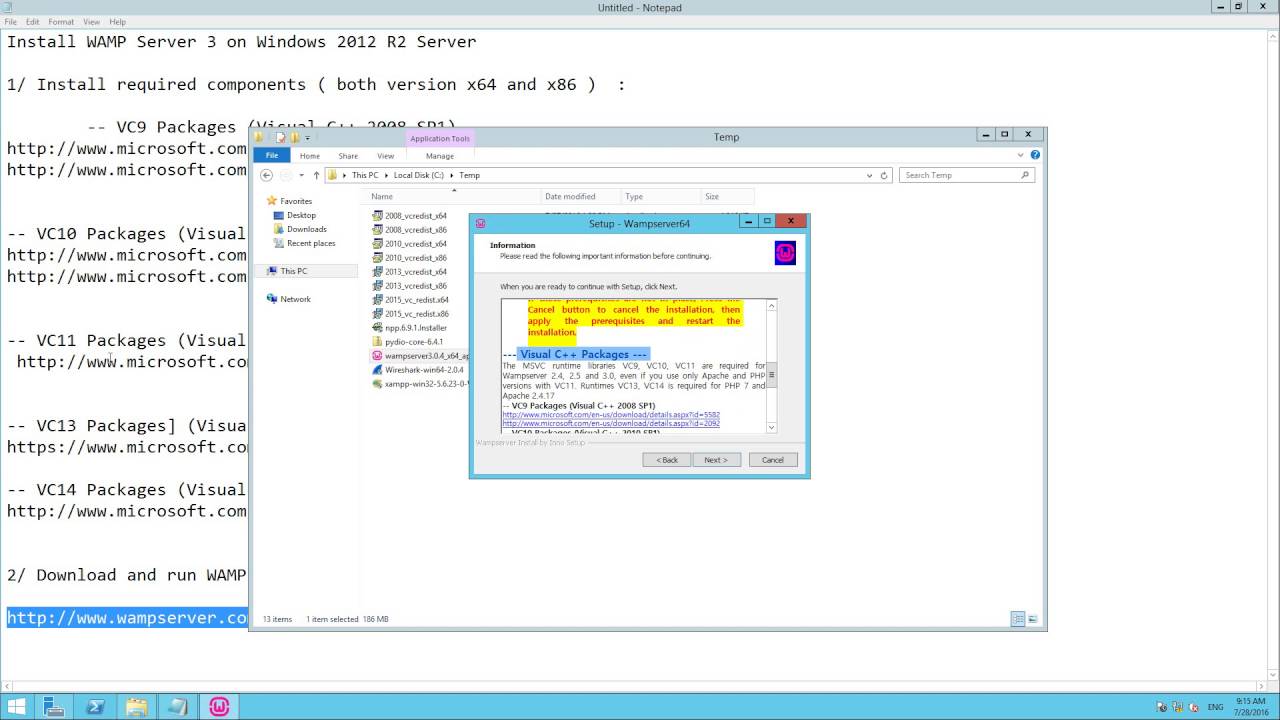Open the recent locations dropdown in Explorer
Image resolution: width=1280 pixels, height=720 pixels.
tap(301, 175)
